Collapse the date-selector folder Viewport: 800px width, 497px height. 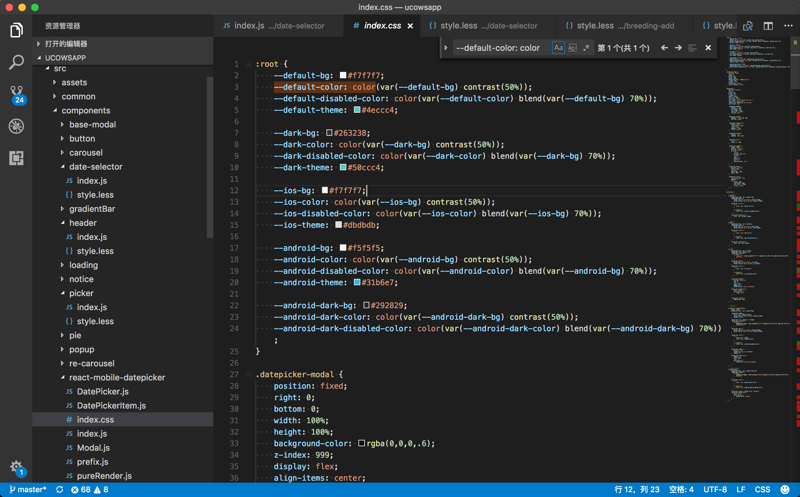coord(94,167)
